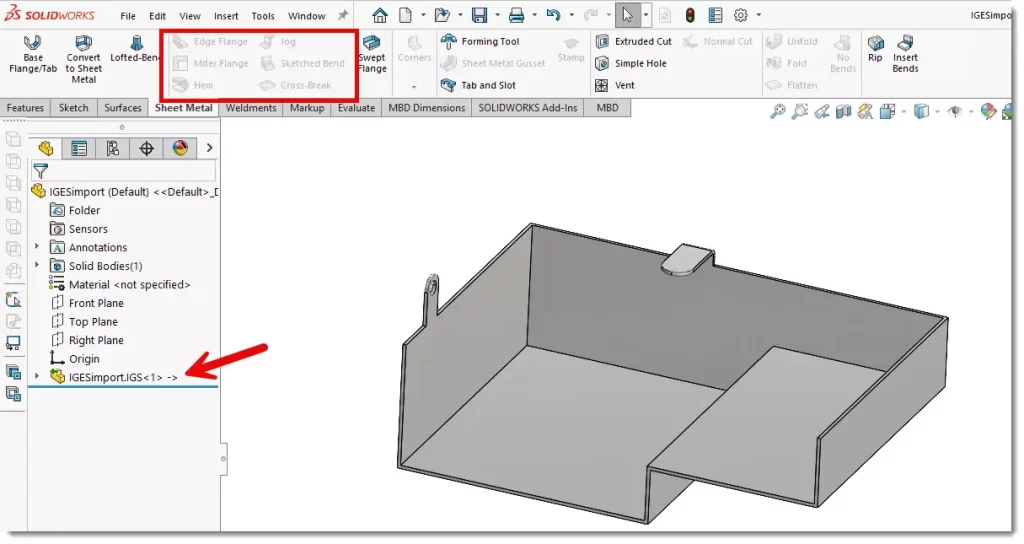Expand the IGESimport.IGS<1> feature node
Viewport: 1024px width, 544px height.
point(37,377)
